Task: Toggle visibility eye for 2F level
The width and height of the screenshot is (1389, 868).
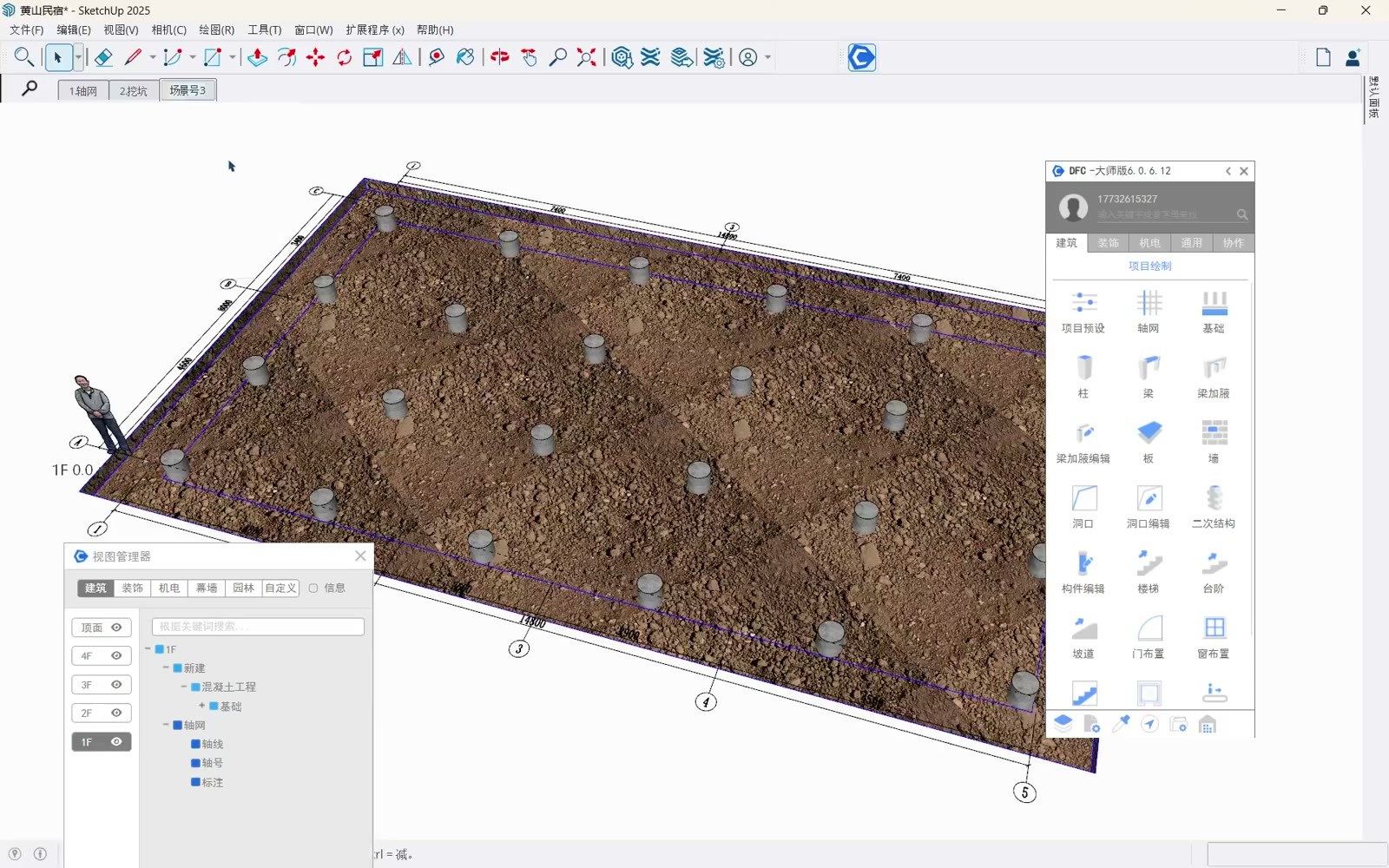Action: pos(116,713)
